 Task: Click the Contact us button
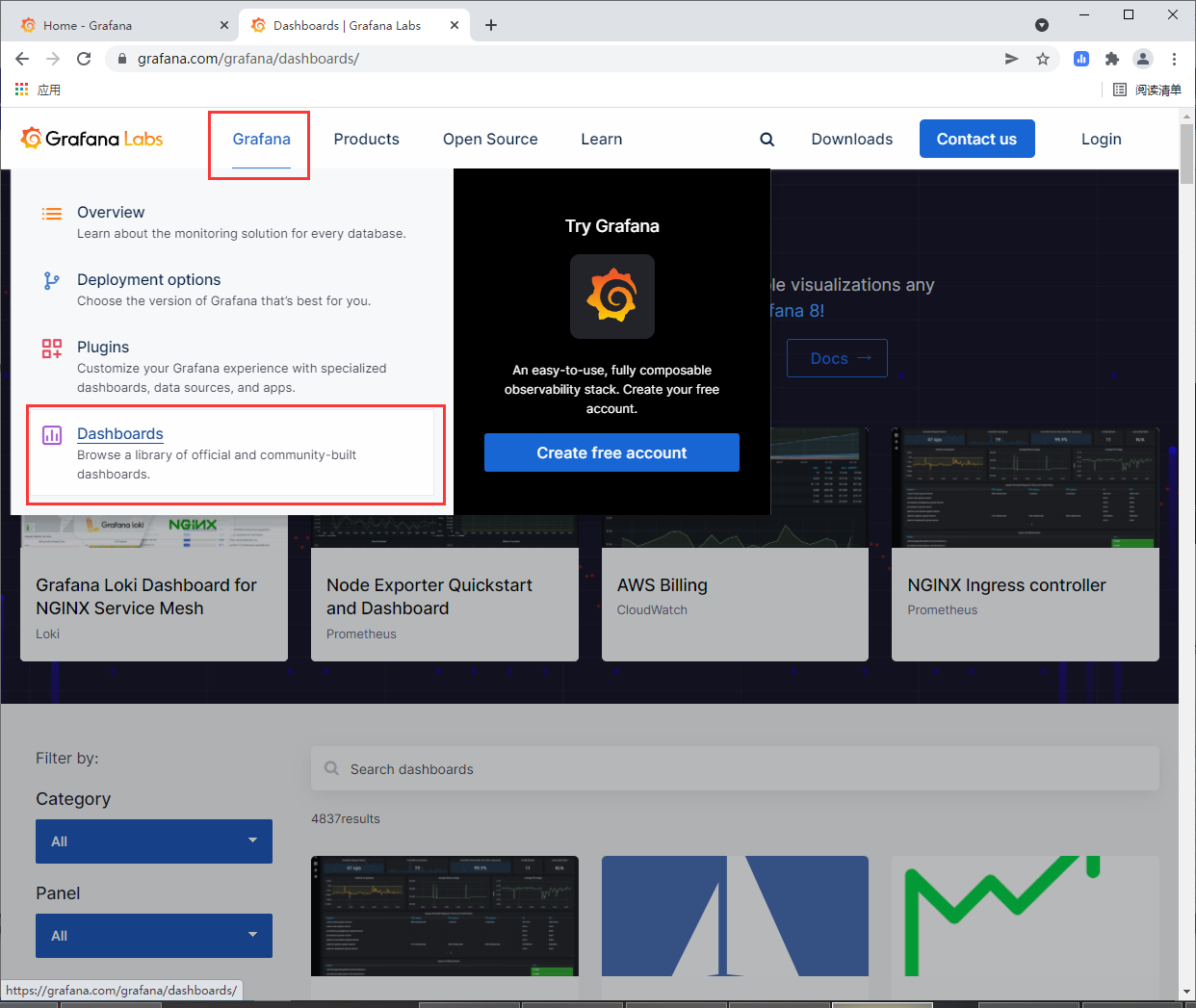pos(976,139)
